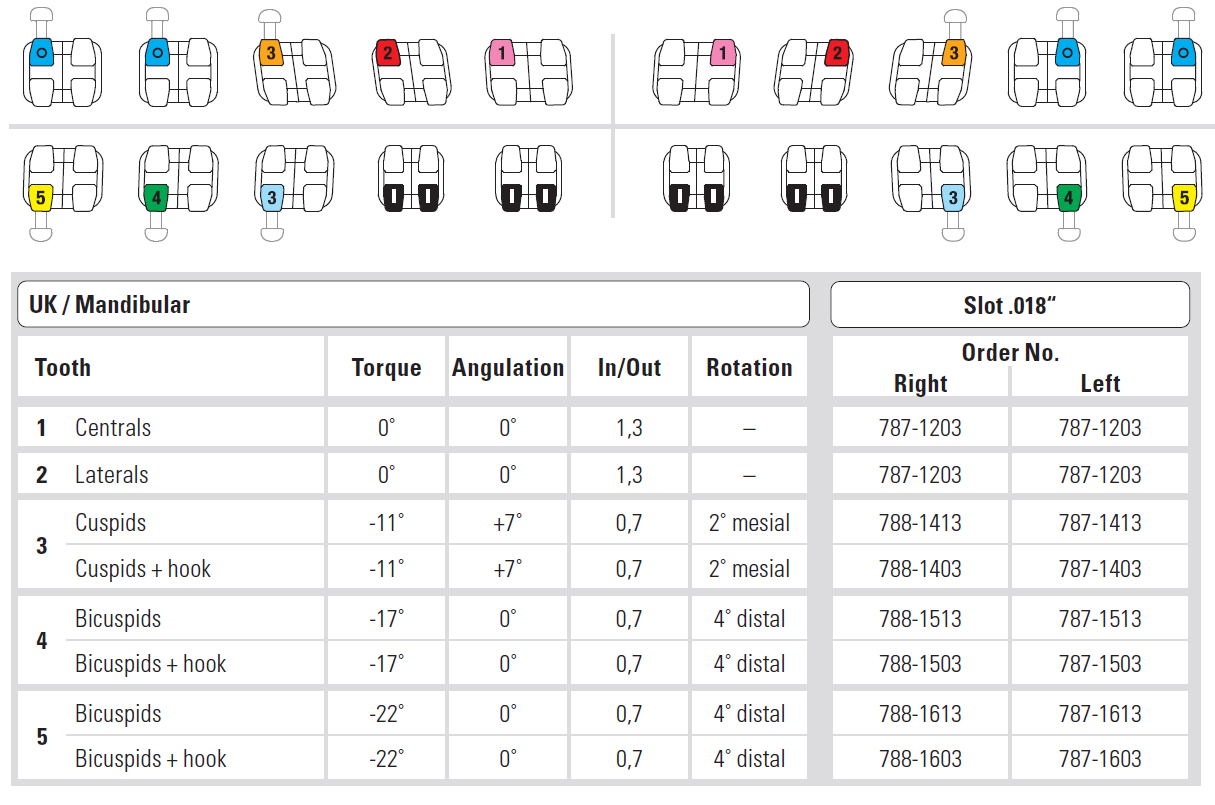Select the UK / Mandibular header bar
This screenshot has width=1215, height=805.
click(412, 304)
